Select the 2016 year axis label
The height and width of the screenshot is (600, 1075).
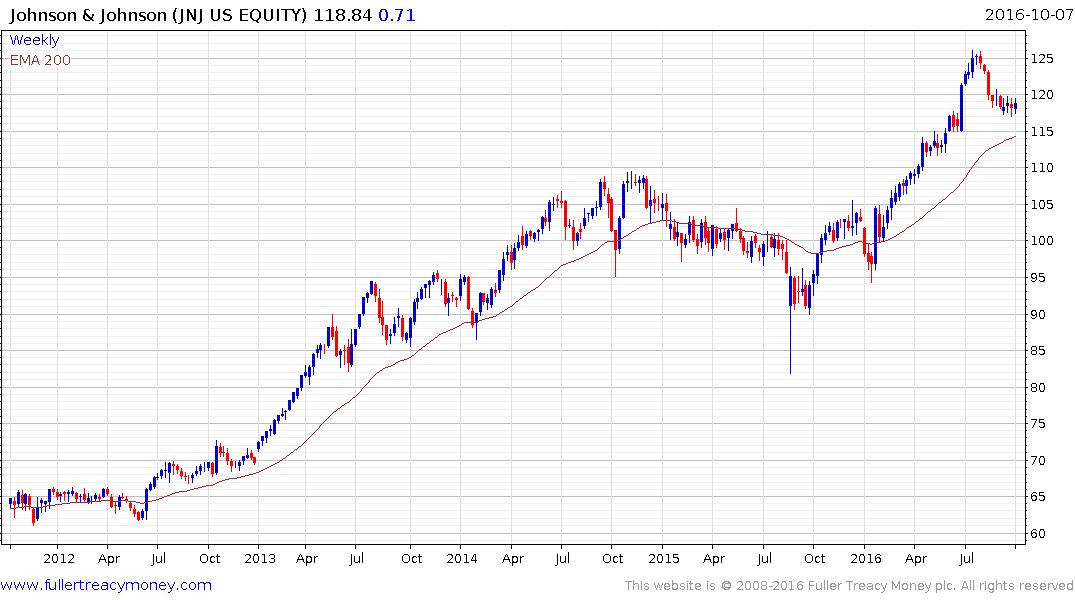(866, 559)
